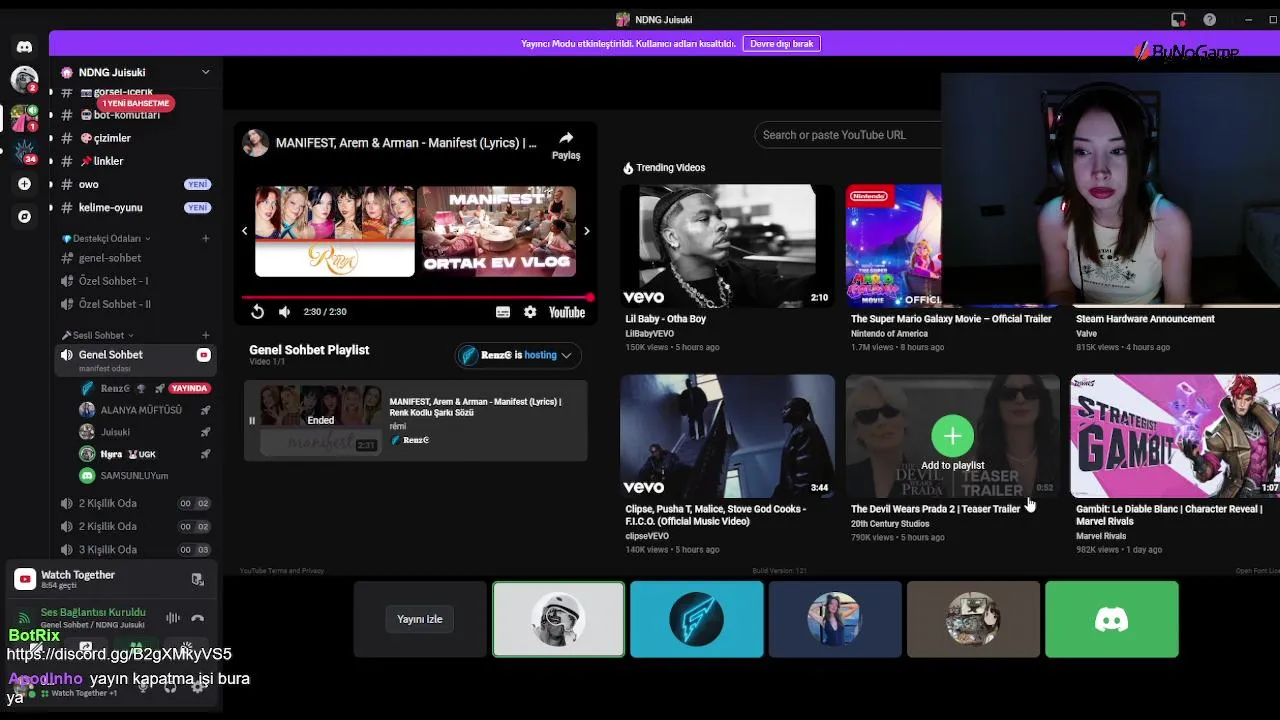Click the Search or paste YouTube URL field
This screenshot has height=720, width=1280.
click(x=848, y=135)
